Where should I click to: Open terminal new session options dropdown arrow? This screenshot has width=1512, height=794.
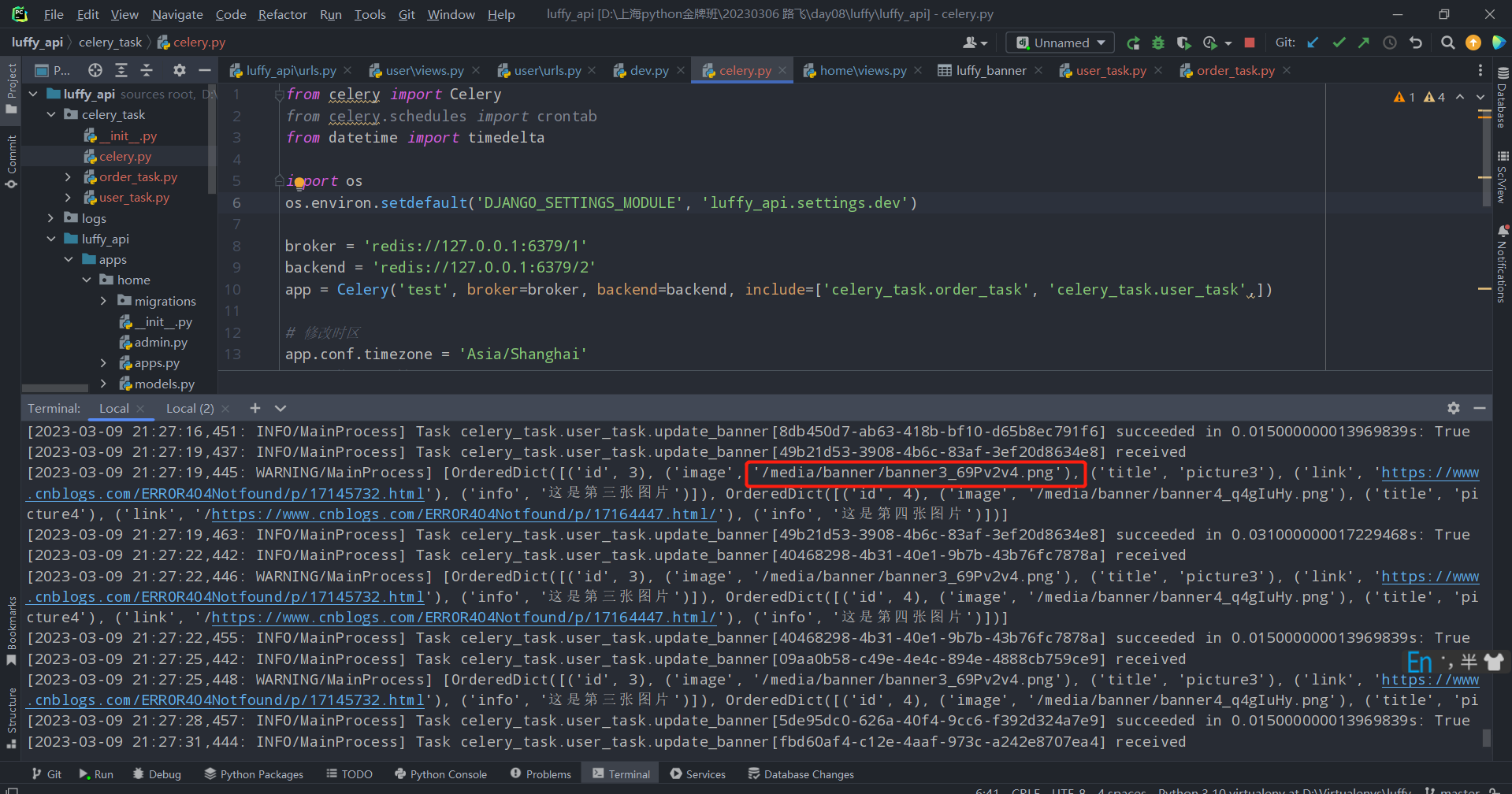(280, 408)
